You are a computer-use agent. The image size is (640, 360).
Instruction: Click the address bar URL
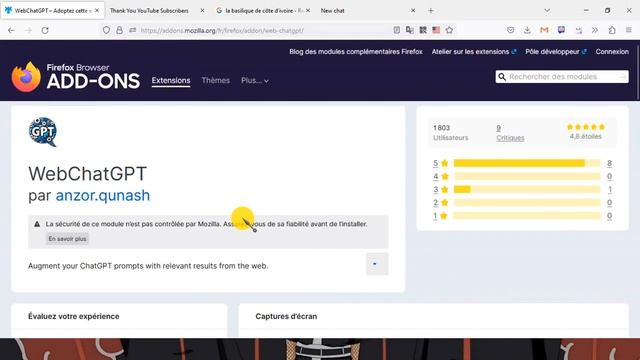click(x=222, y=30)
